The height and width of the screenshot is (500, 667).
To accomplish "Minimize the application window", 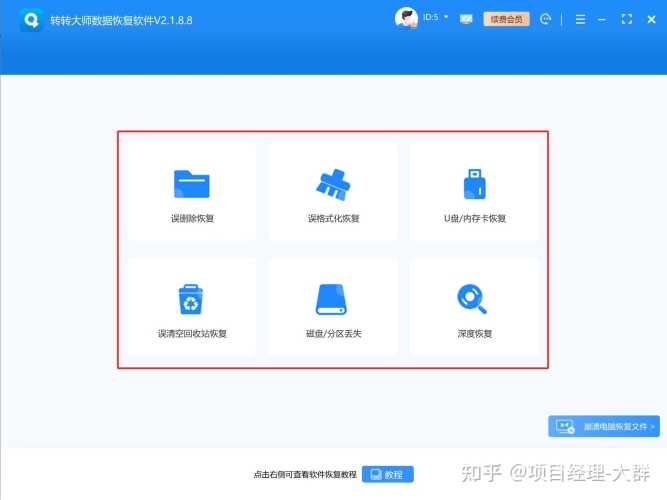I will point(601,20).
